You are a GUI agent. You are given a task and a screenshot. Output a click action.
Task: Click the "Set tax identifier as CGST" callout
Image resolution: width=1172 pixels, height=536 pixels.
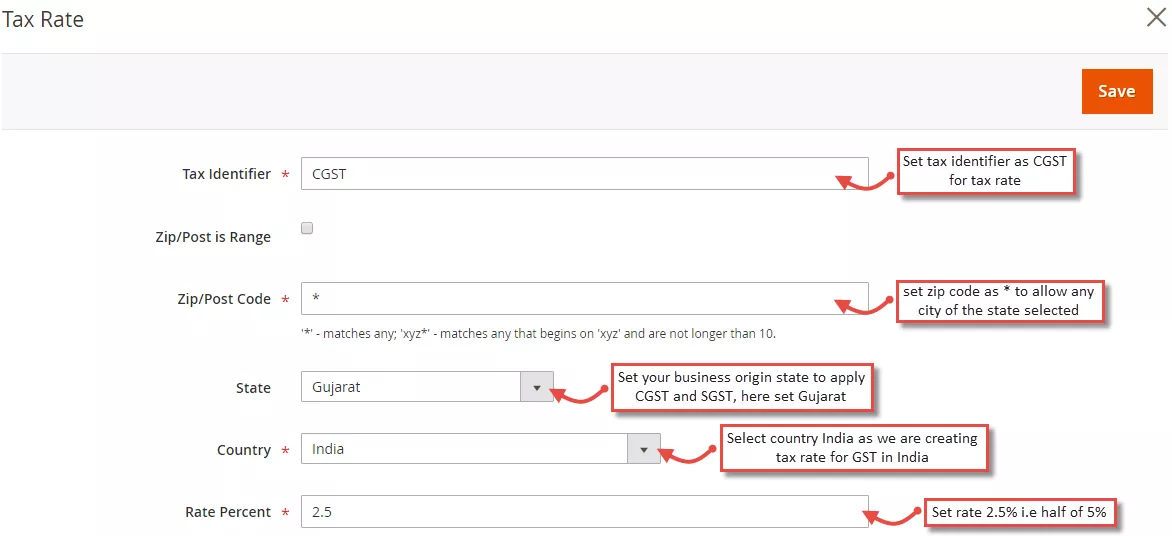tap(985, 171)
